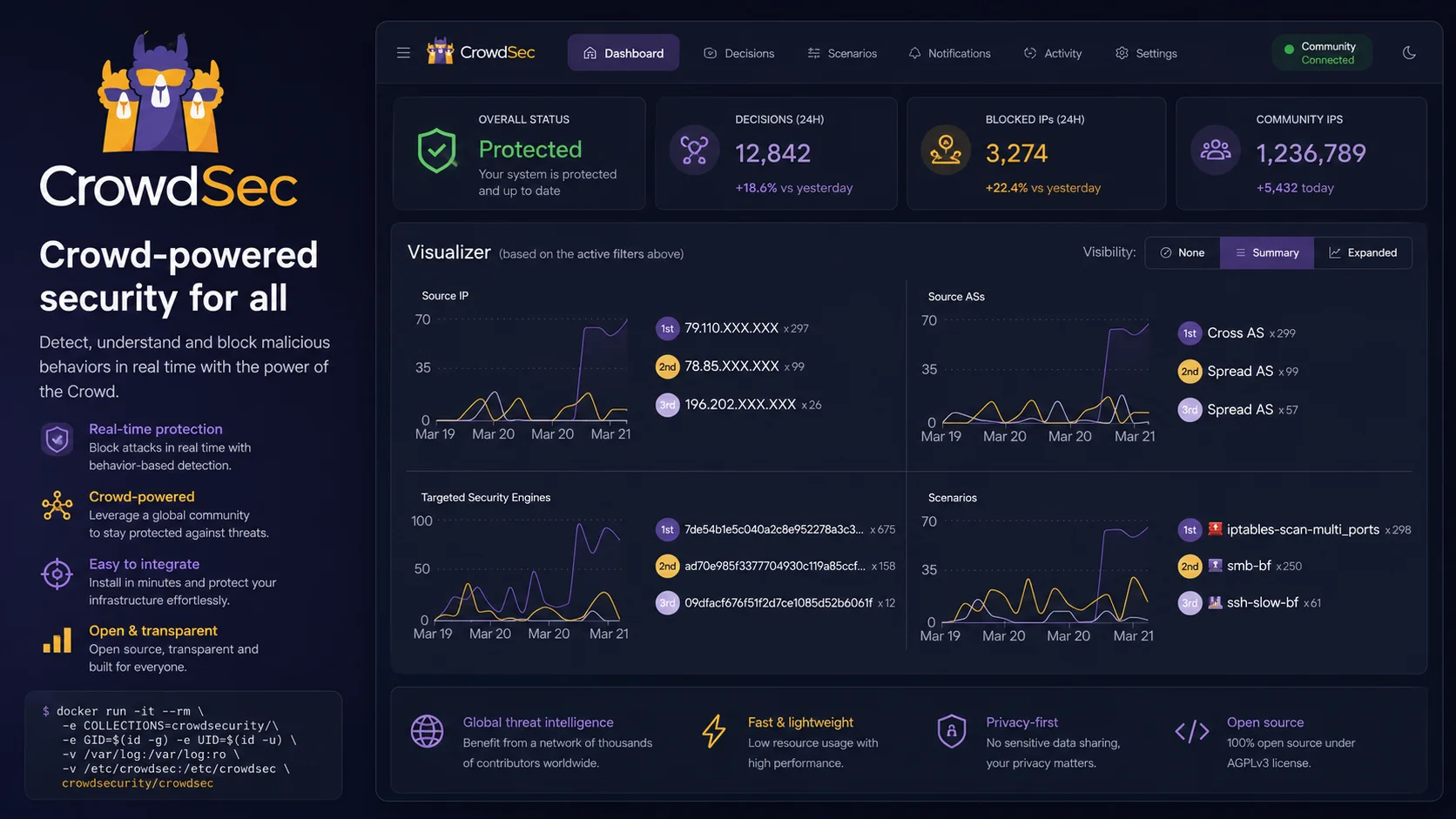Click crowdsecurity/crowdsec image name in command
Viewport: 1456px width, 819px height.
tap(138, 783)
